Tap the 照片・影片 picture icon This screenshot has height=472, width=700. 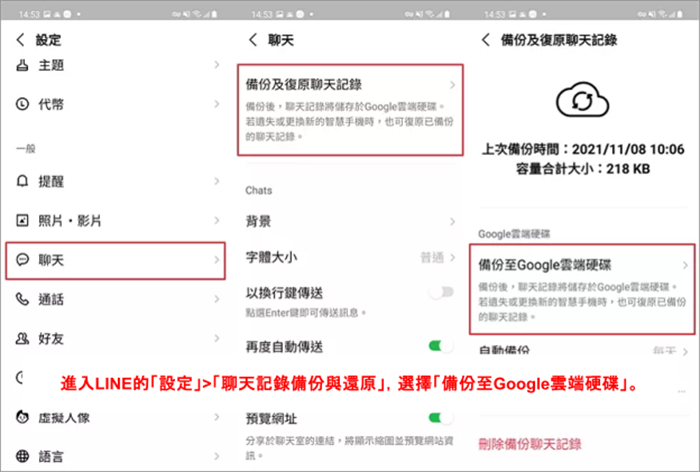[22, 220]
